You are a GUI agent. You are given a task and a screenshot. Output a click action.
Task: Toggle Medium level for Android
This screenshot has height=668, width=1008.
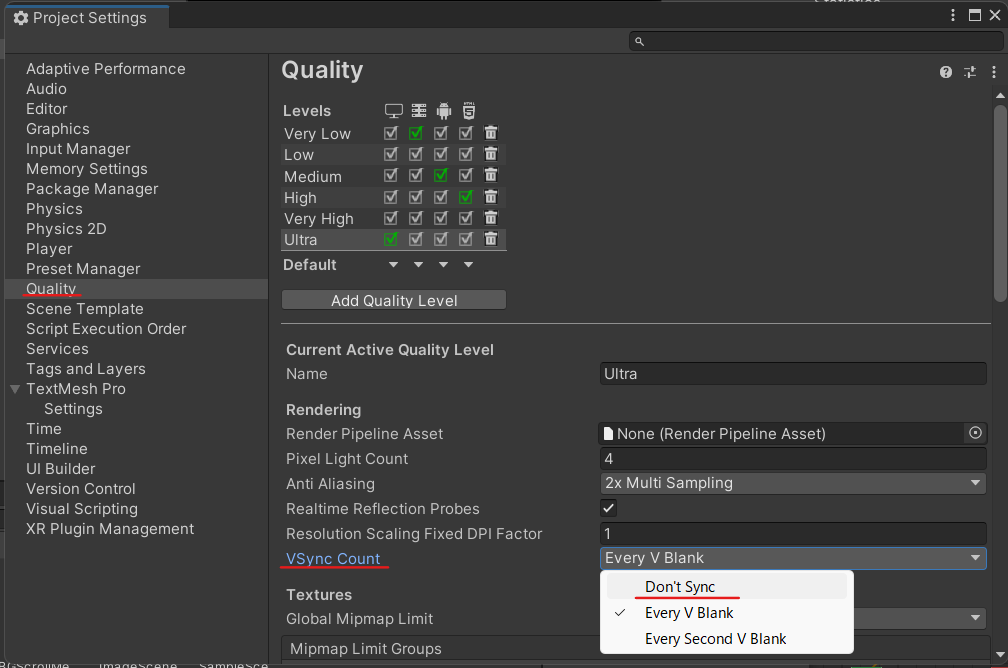pos(440,176)
